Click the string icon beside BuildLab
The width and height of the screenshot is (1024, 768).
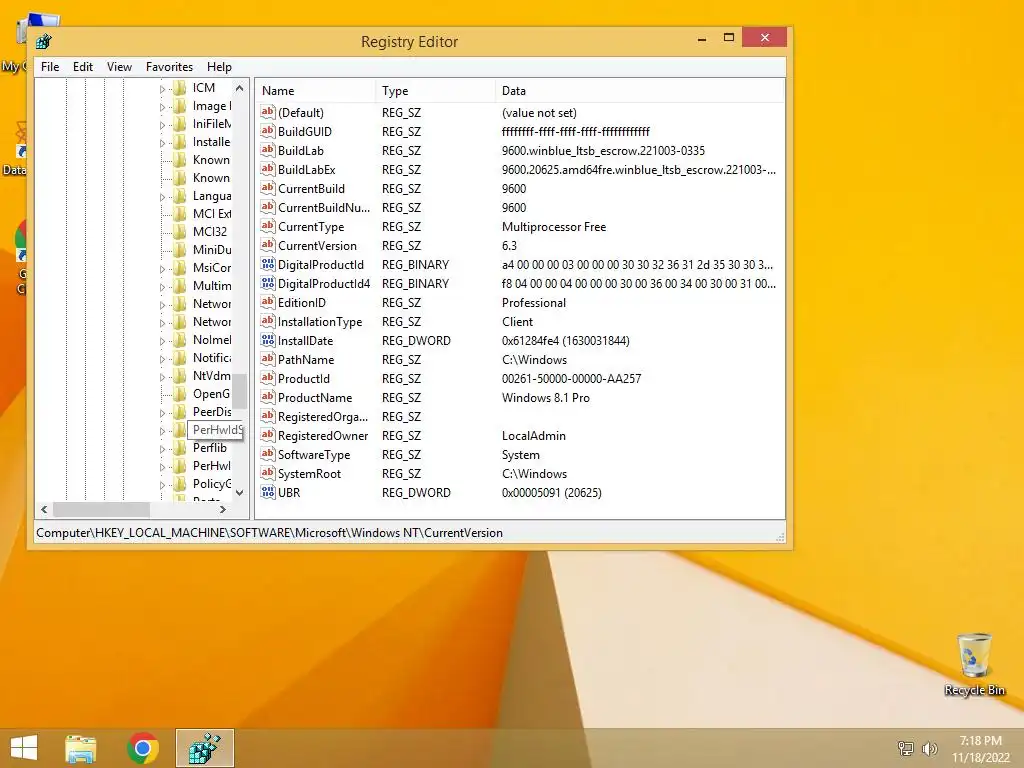(x=268, y=150)
